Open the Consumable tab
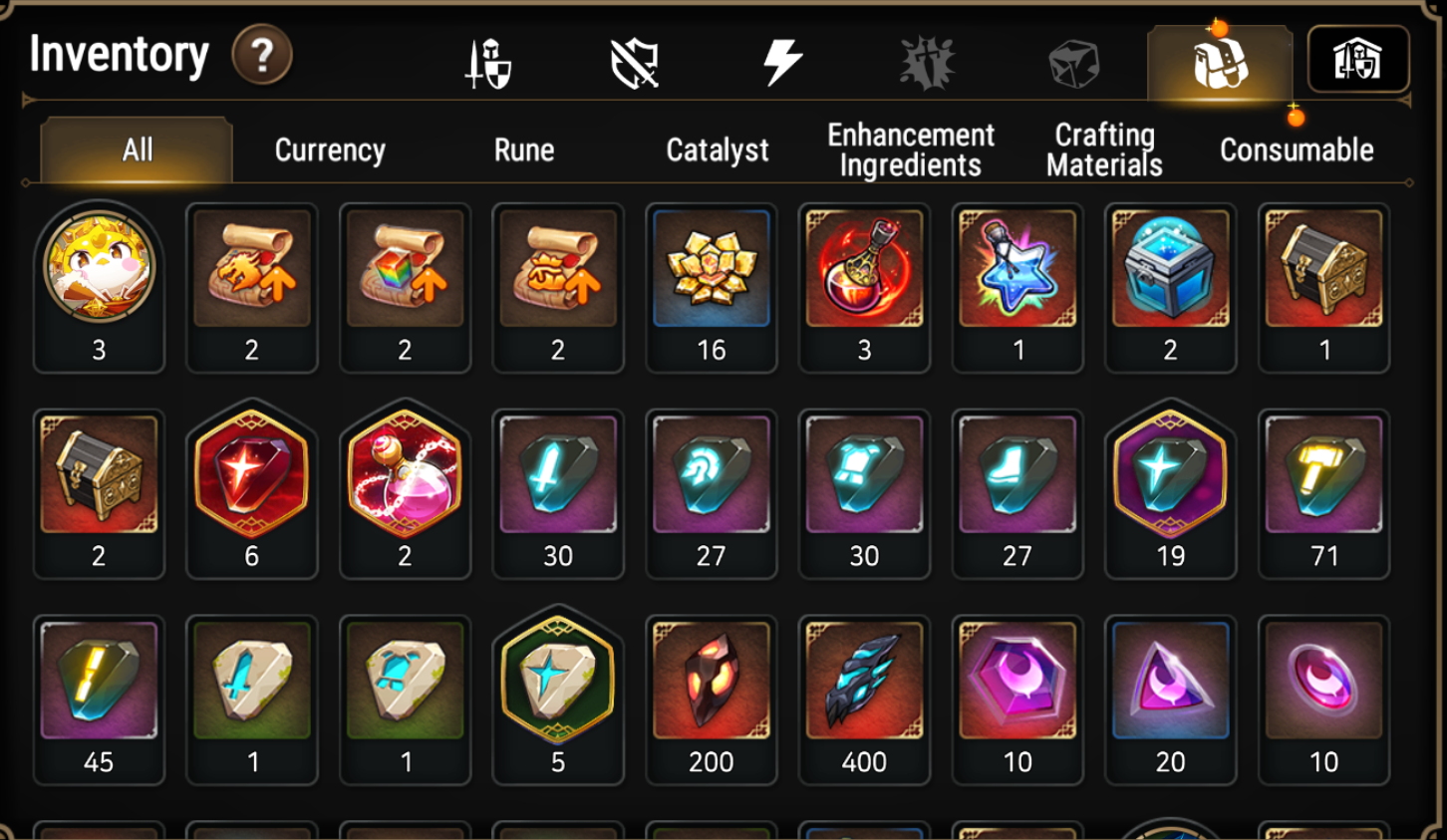This screenshot has width=1447, height=840. point(1297,149)
